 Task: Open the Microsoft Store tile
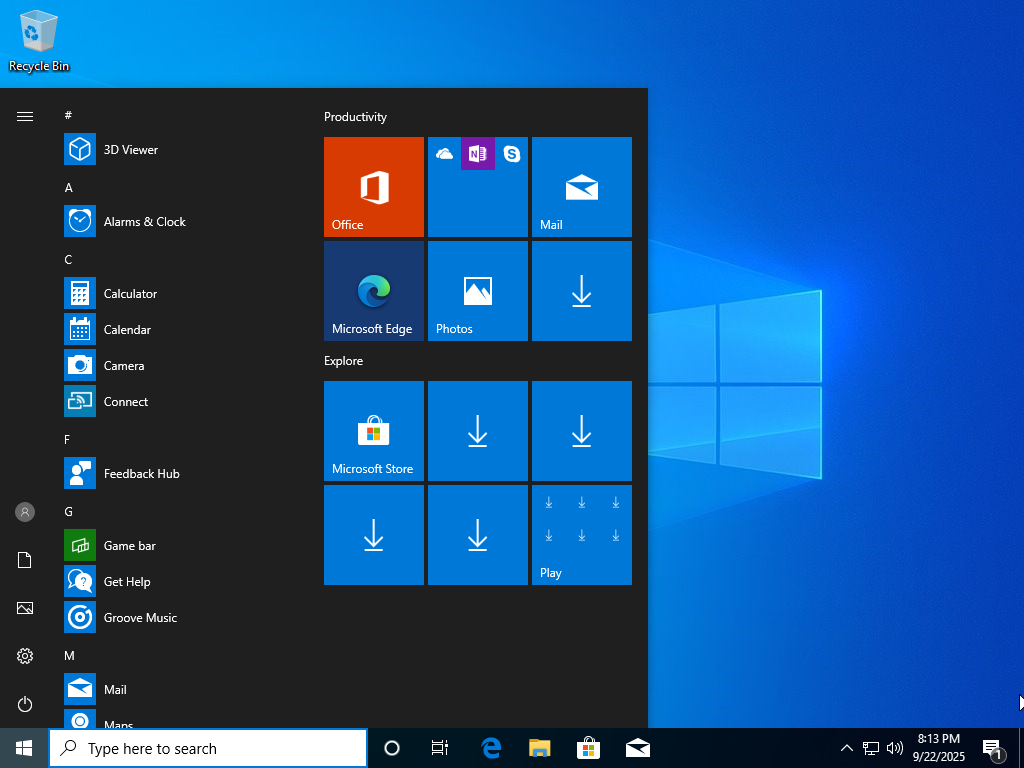click(374, 431)
